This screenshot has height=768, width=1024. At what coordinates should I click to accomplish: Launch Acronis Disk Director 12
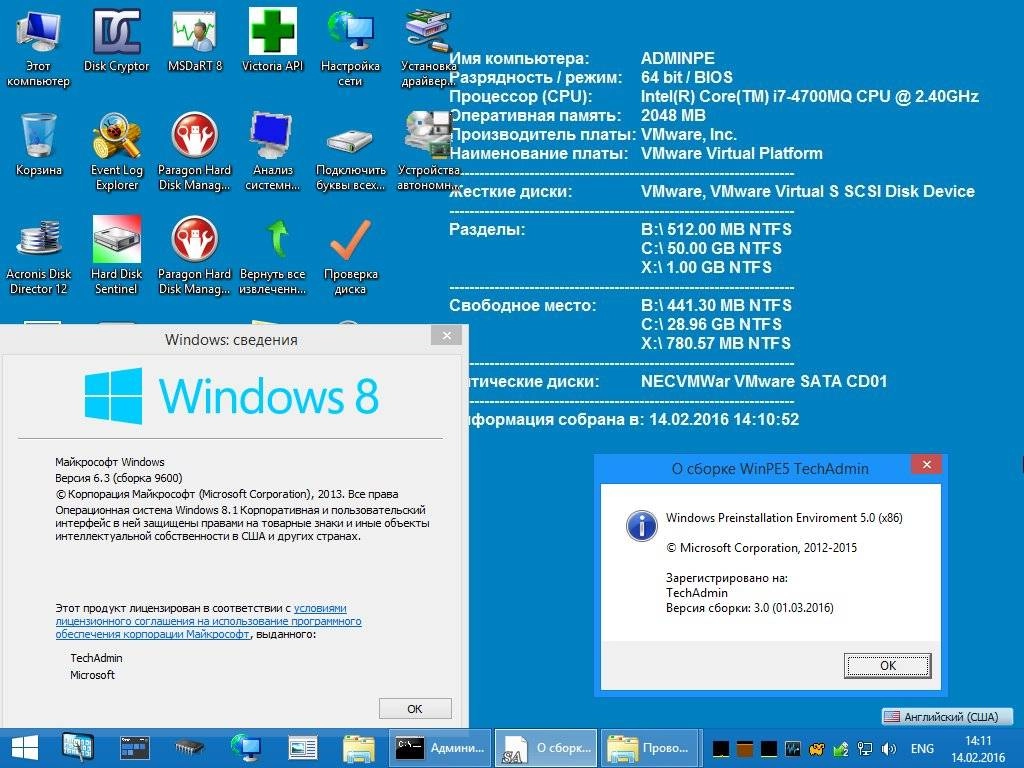[39, 256]
